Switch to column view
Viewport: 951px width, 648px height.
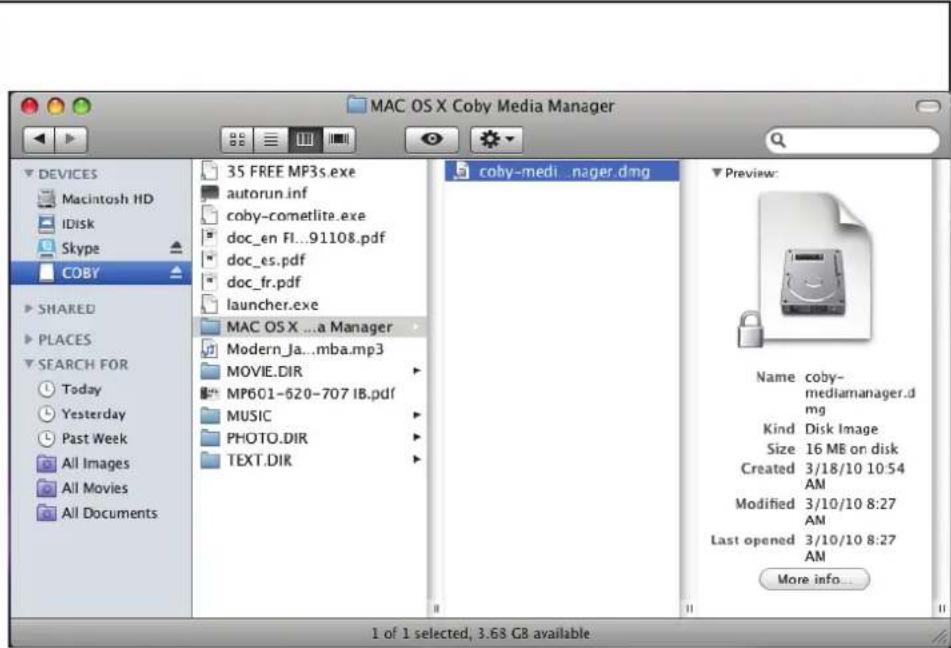pos(305,140)
